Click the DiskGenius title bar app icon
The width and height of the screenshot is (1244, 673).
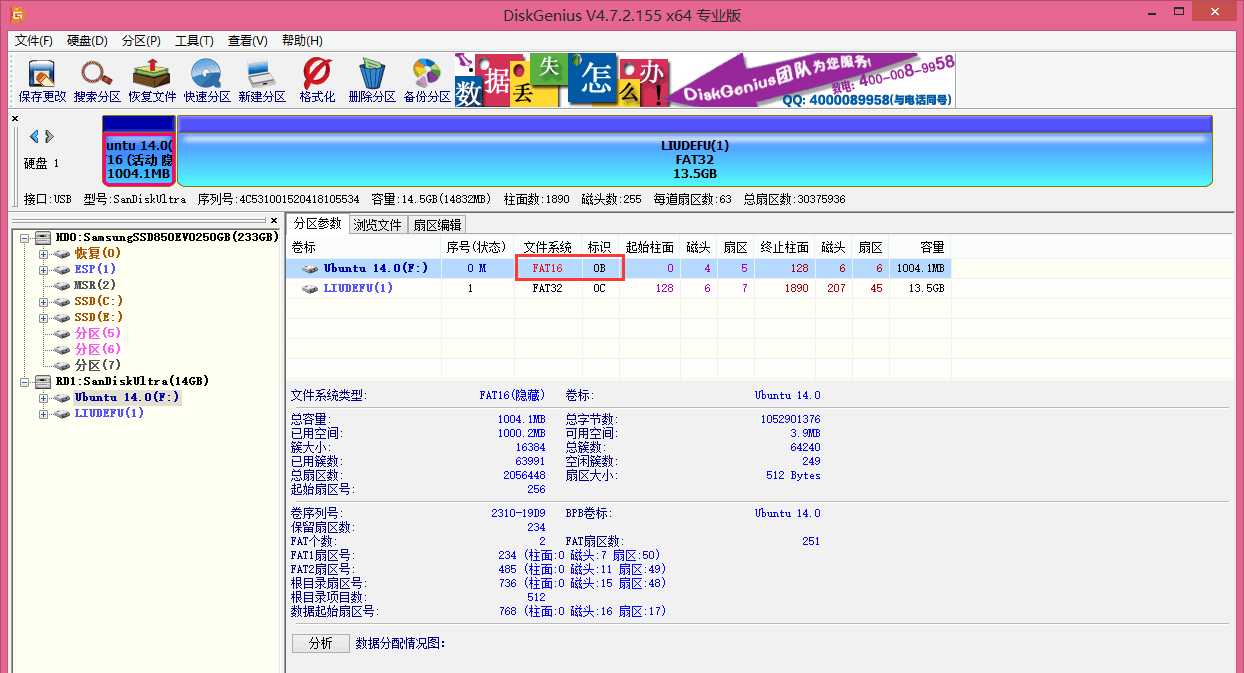[17, 15]
